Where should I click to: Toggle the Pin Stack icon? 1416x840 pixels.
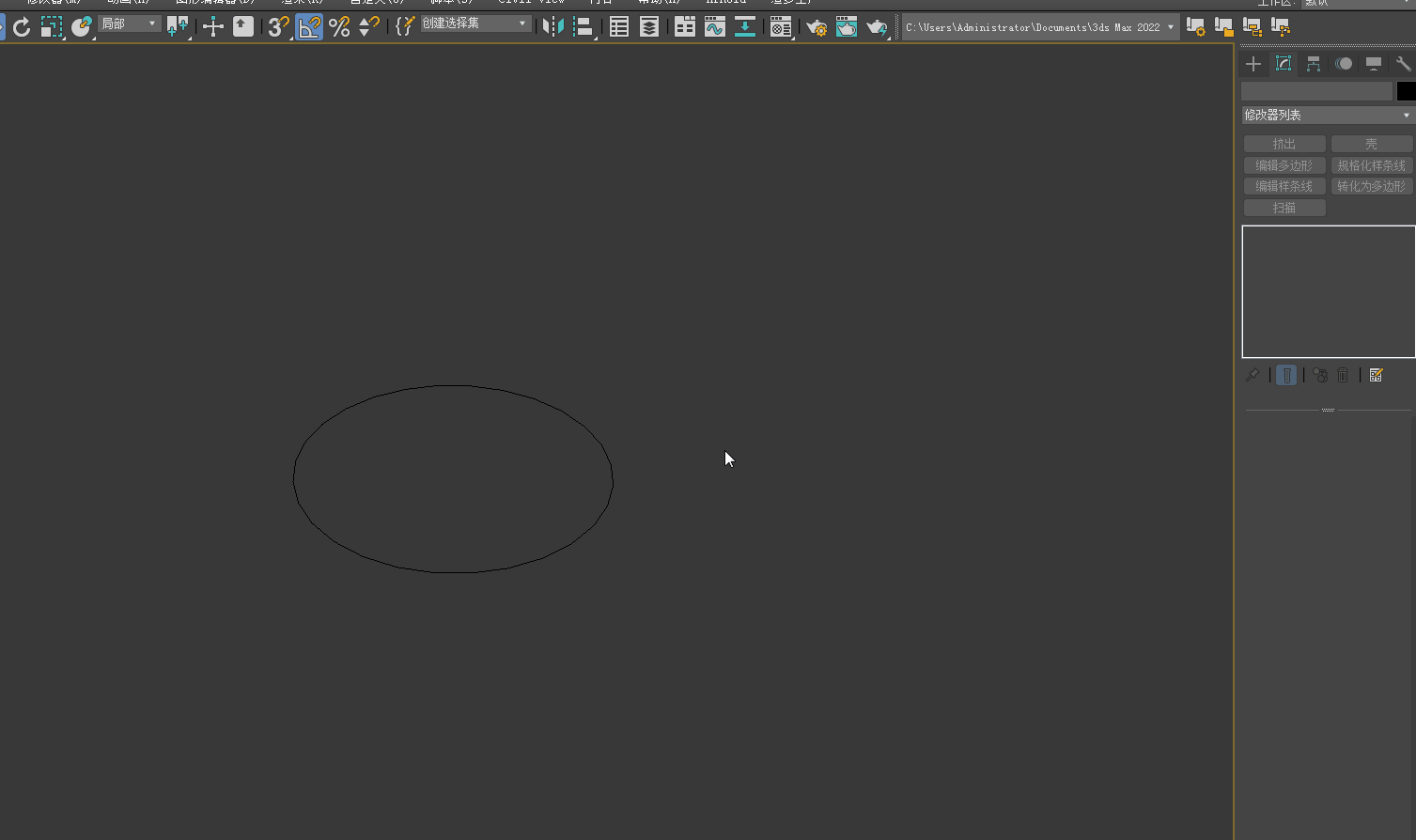click(1253, 375)
